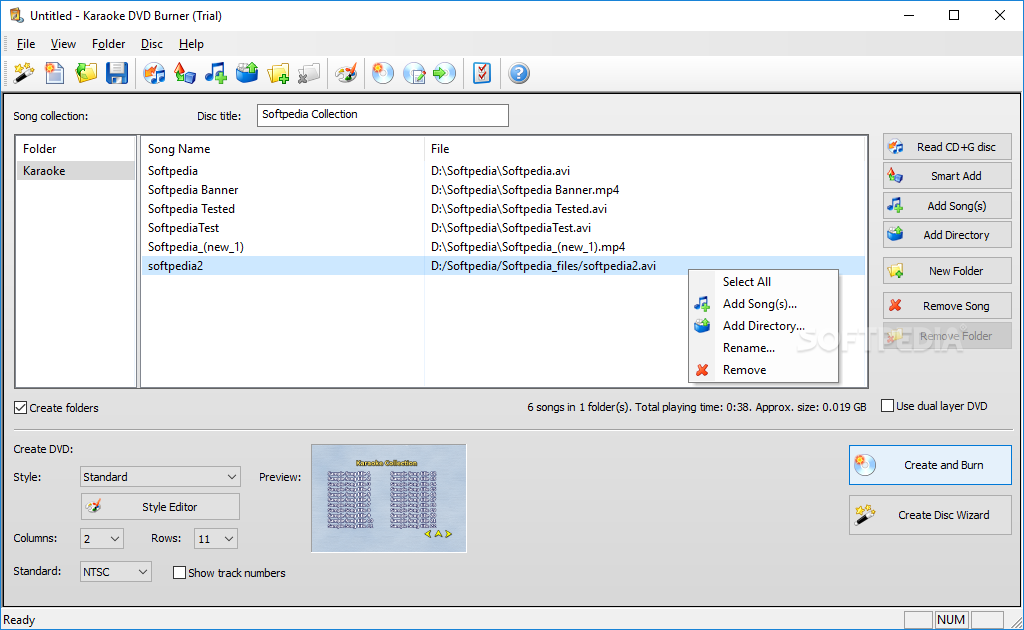Click the Remove Song button

pyautogui.click(x=947, y=306)
